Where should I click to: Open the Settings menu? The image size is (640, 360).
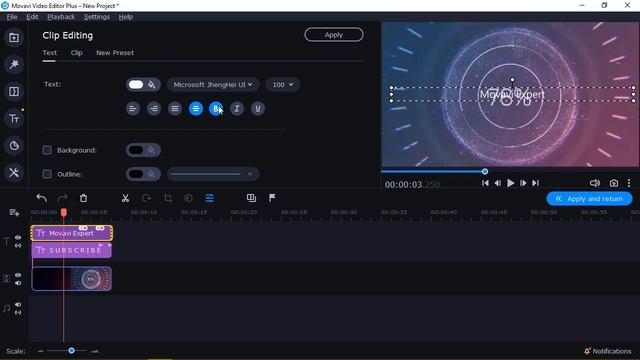click(97, 17)
